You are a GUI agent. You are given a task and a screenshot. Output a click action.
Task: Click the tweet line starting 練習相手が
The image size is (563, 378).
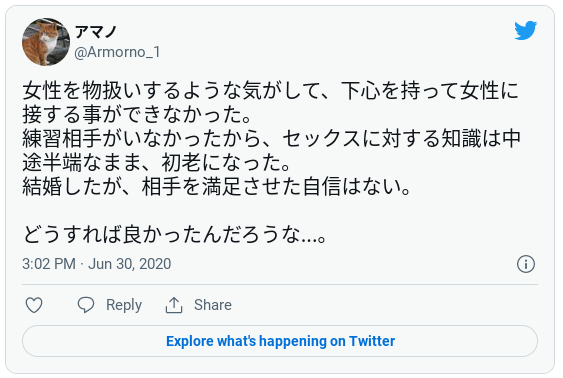271,139
